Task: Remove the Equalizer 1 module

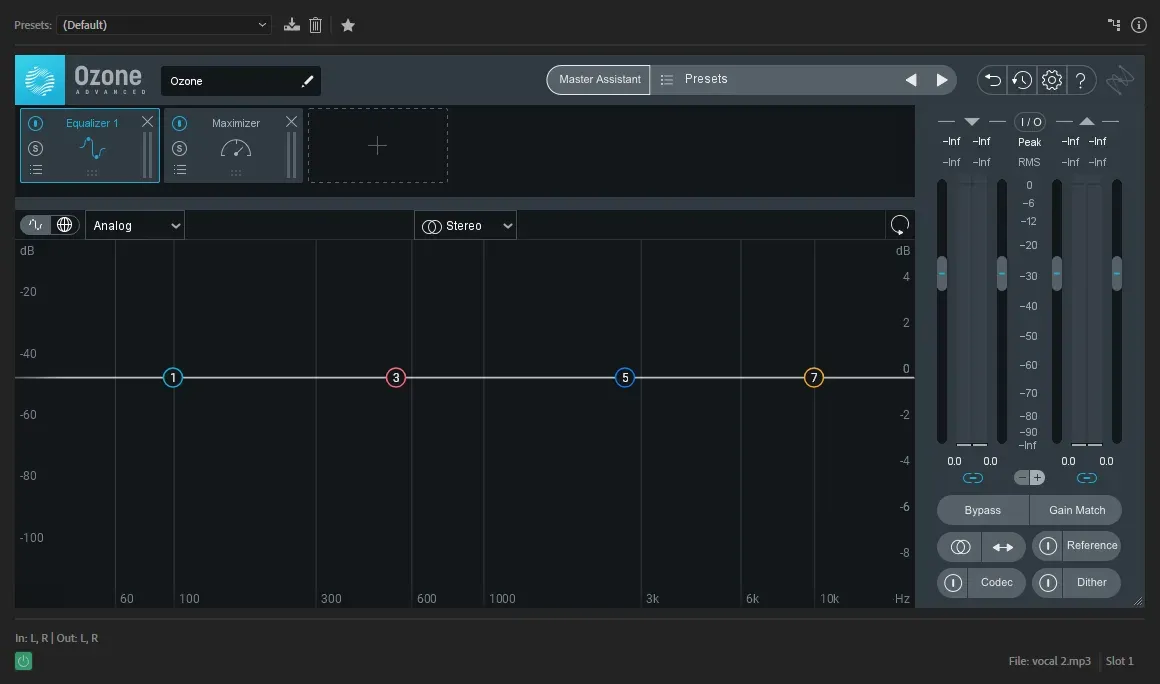Action: coord(147,122)
